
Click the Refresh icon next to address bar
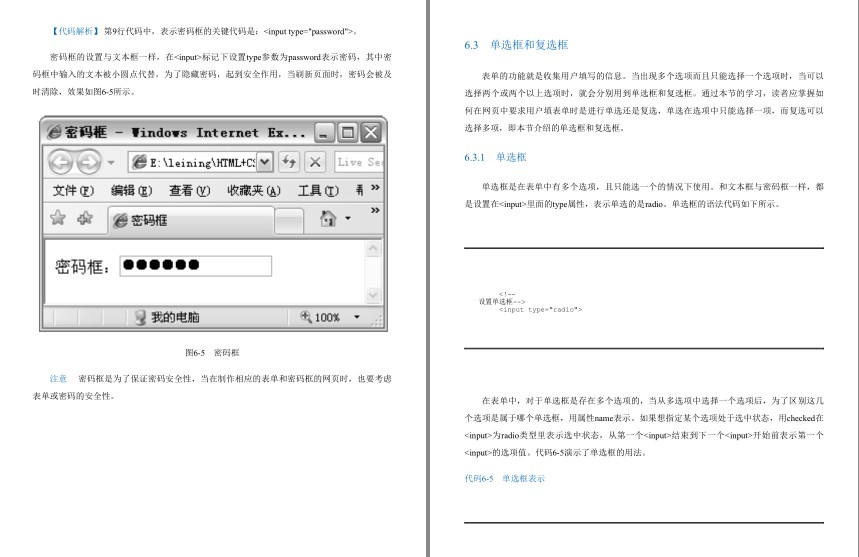pos(289,162)
